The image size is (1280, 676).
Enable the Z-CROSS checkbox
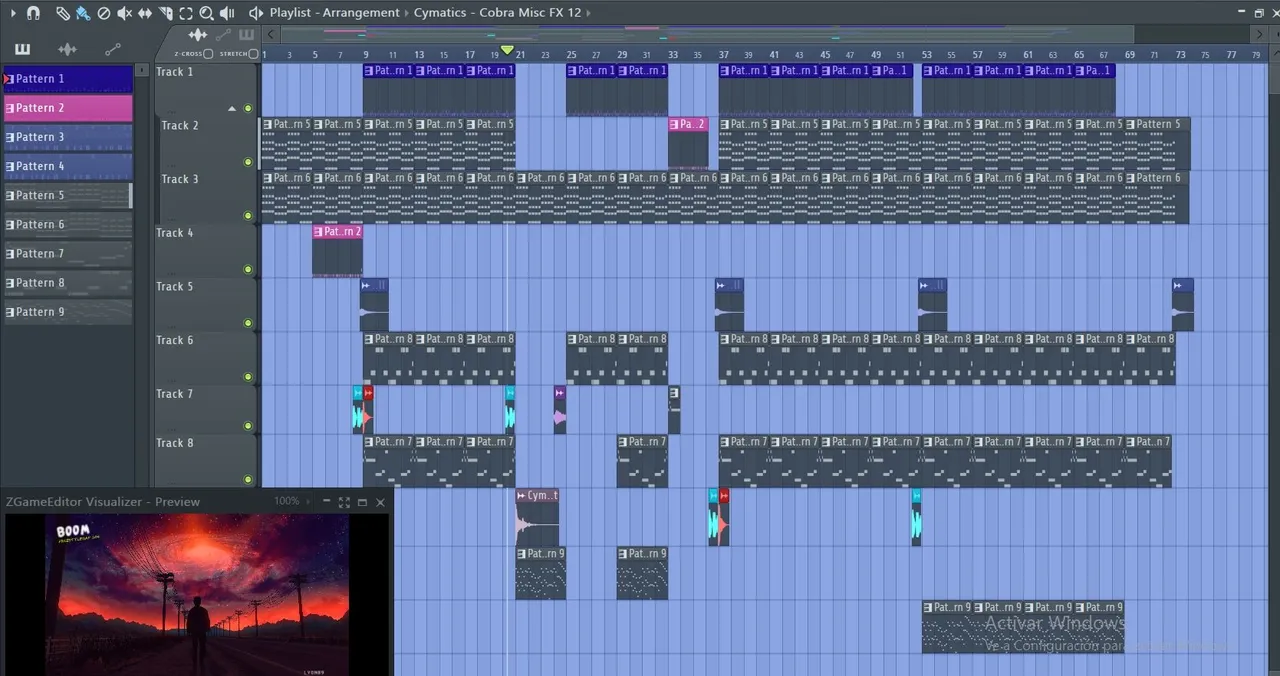208,54
